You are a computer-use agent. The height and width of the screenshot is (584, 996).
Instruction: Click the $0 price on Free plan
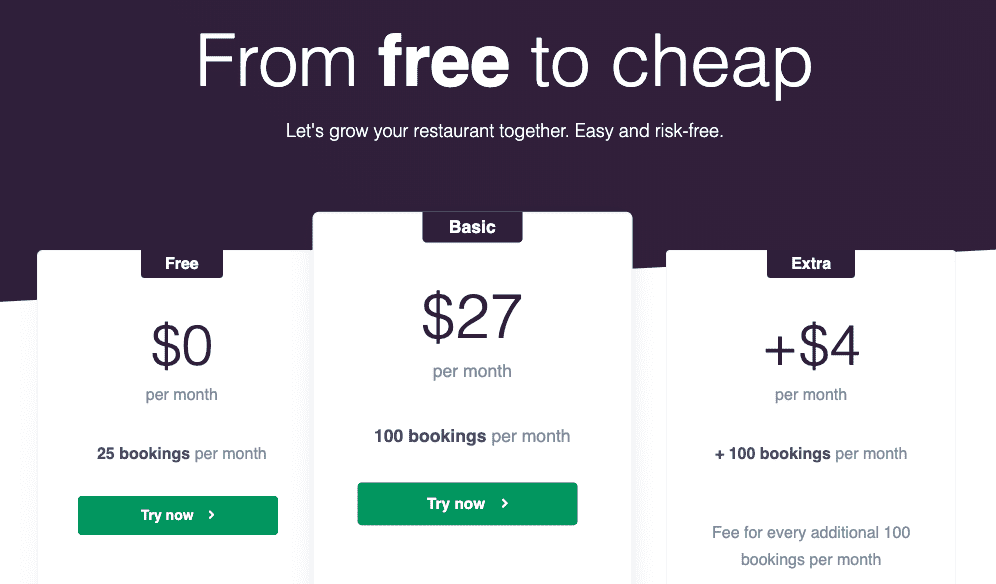tap(182, 346)
